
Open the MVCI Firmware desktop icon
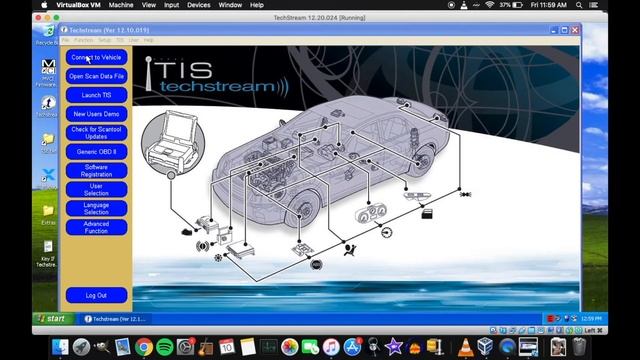[x=47, y=73]
